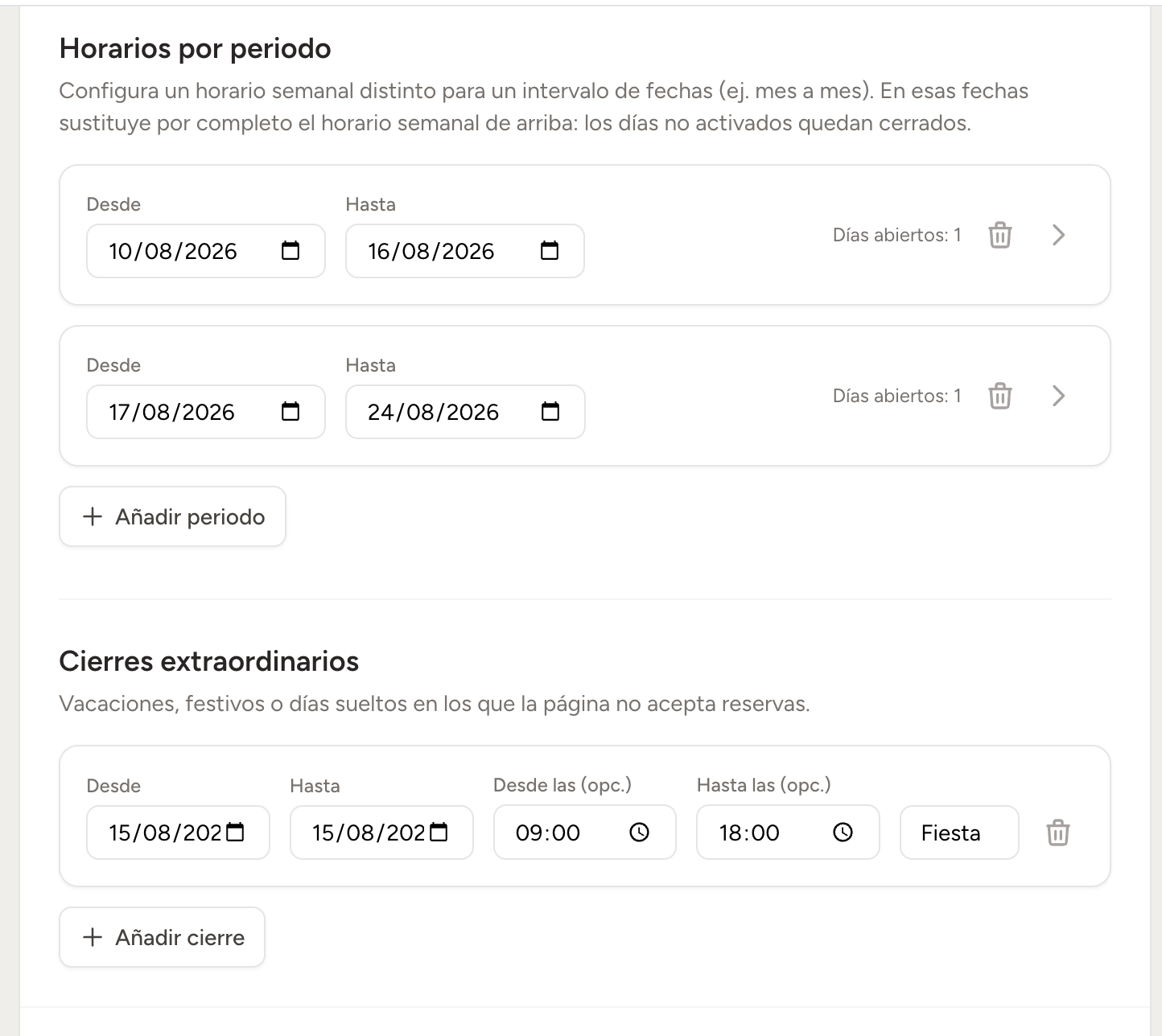Delete the 17/08/2026 period with trash icon
Screen dimensions: 1162x1036
[x=1000, y=396]
